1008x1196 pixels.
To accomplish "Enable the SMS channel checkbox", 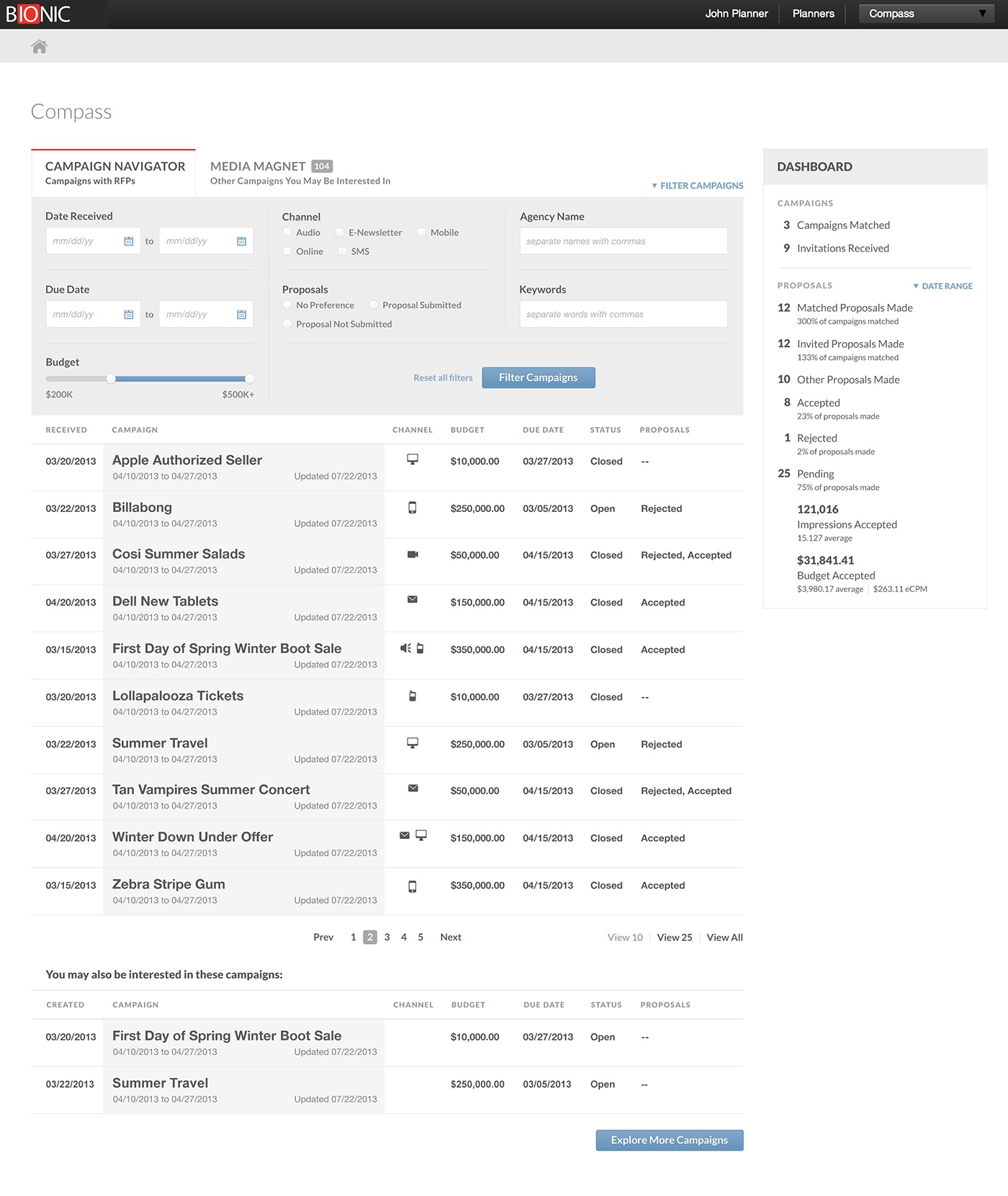I will pyautogui.click(x=343, y=251).
